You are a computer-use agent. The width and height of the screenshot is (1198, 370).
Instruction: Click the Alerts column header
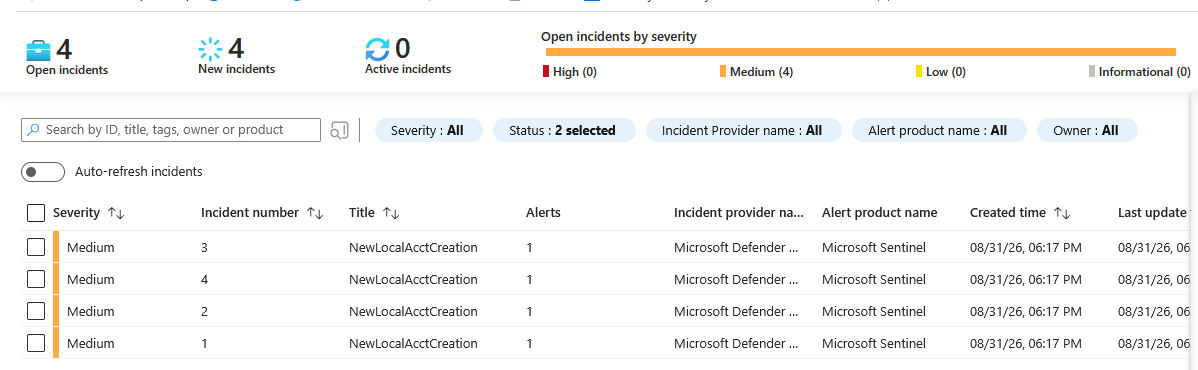point(543,213)
